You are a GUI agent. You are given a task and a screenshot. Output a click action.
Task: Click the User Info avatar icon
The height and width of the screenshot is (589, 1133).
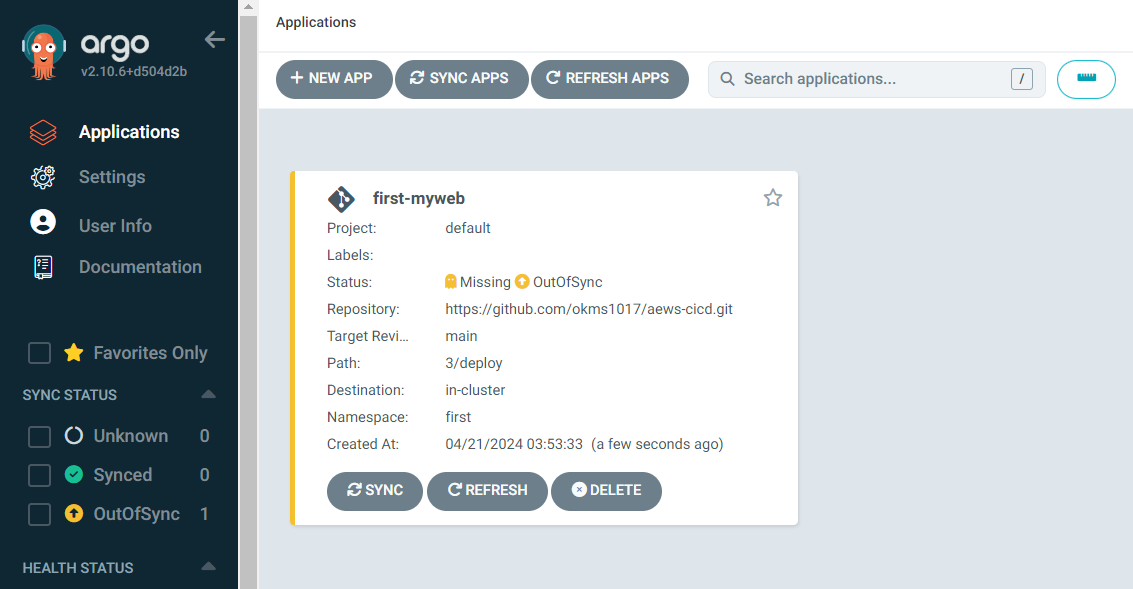43,222
